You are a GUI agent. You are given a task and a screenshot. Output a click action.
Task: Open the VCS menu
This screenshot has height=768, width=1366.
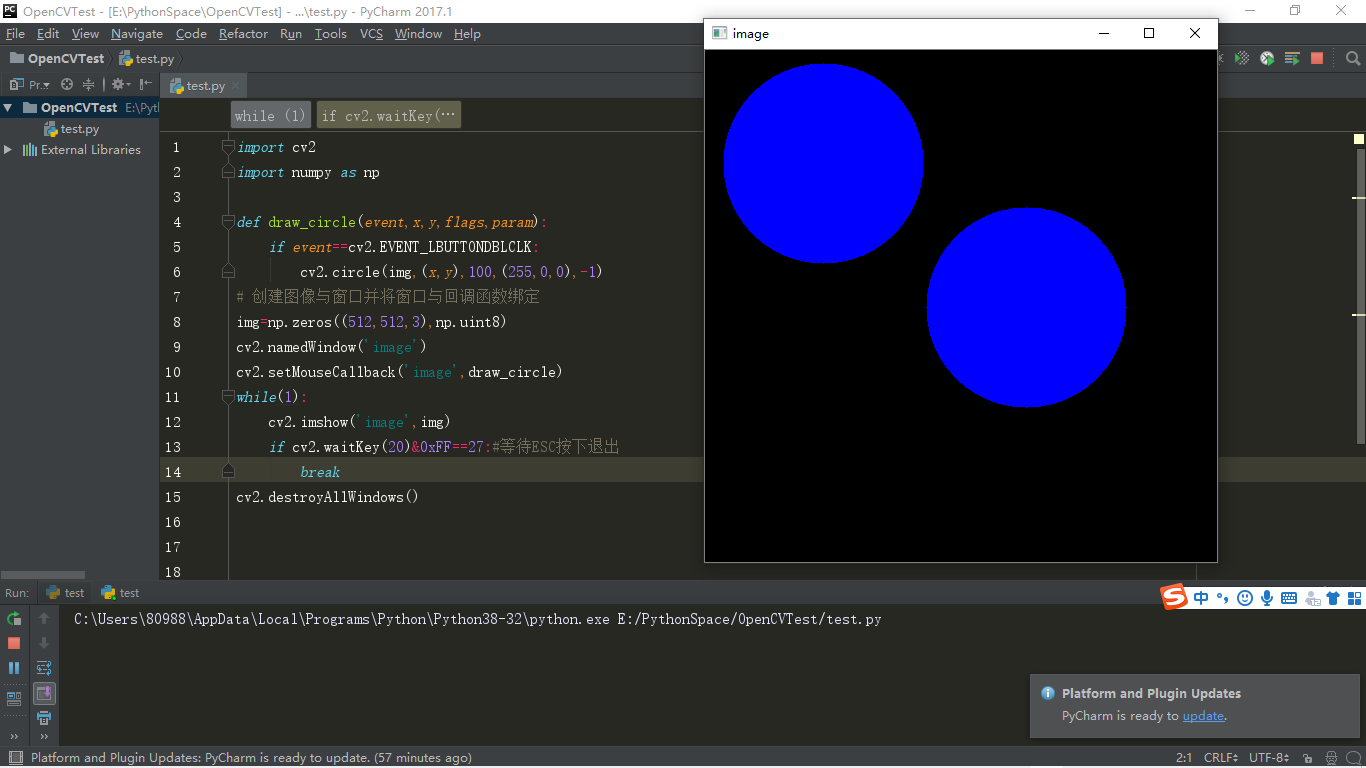pyautogui.click(x=371, y=34)
